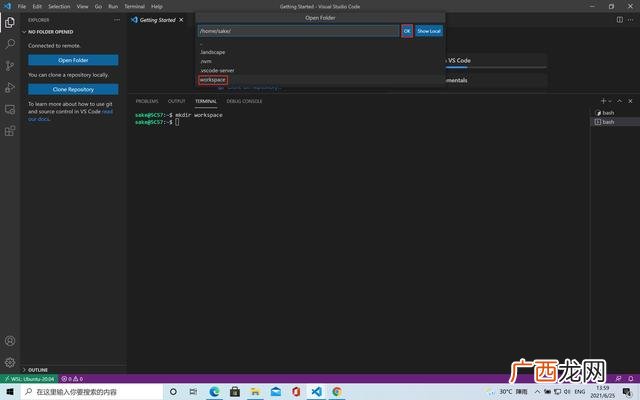Viewport: 640px width, 400px height.
Task: Open the Extensions view
Action: coord(10,131)
